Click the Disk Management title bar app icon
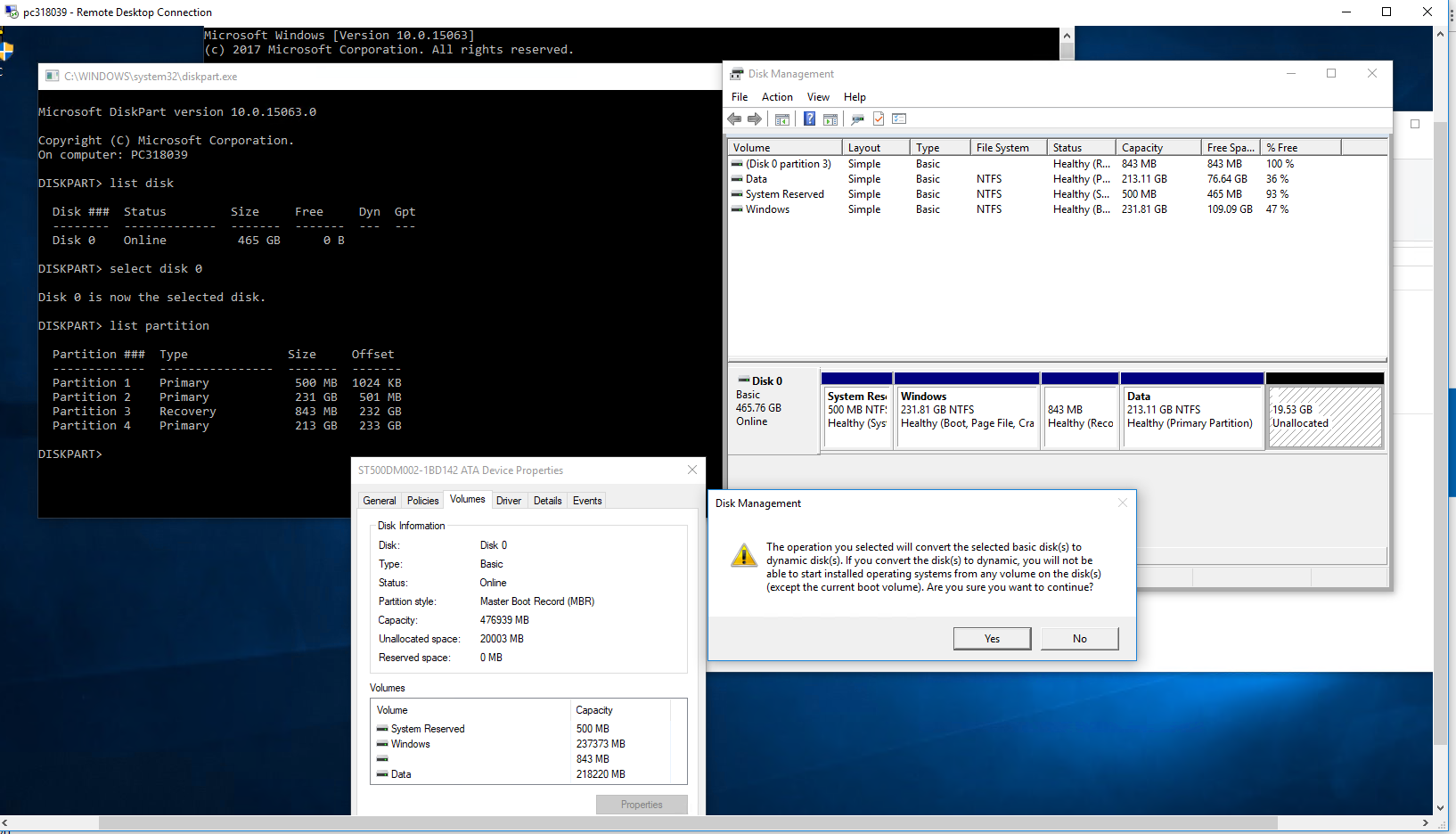 click(737, 74)
